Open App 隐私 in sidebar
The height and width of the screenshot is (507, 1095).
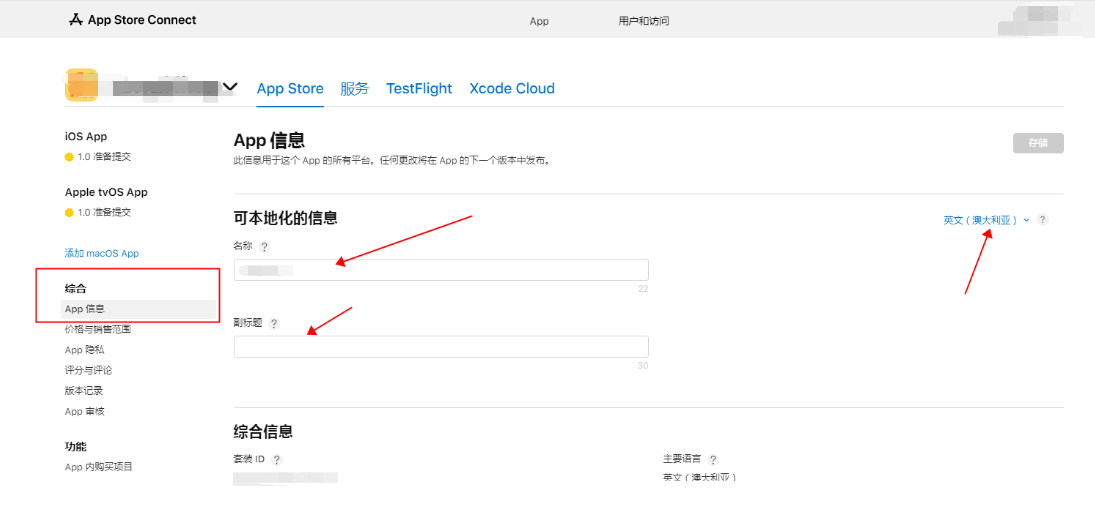[x=84, y=350]
